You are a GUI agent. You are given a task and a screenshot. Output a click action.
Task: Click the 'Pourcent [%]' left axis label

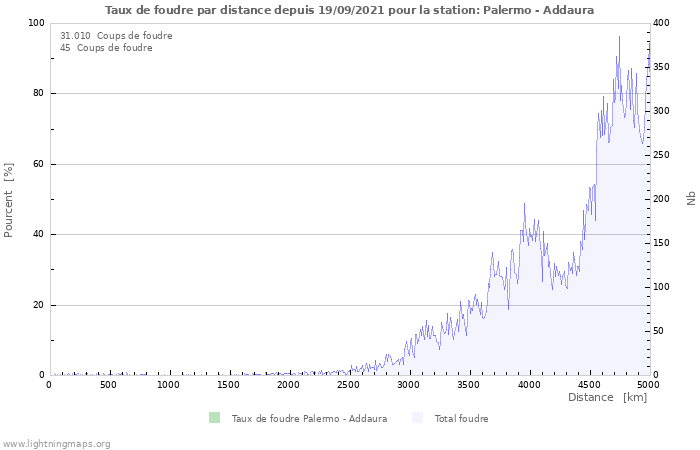[9, 199]
